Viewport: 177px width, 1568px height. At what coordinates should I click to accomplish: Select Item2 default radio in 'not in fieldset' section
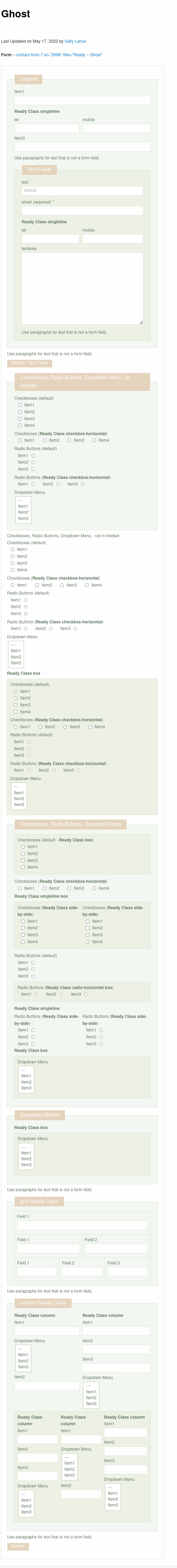(26, 607)
